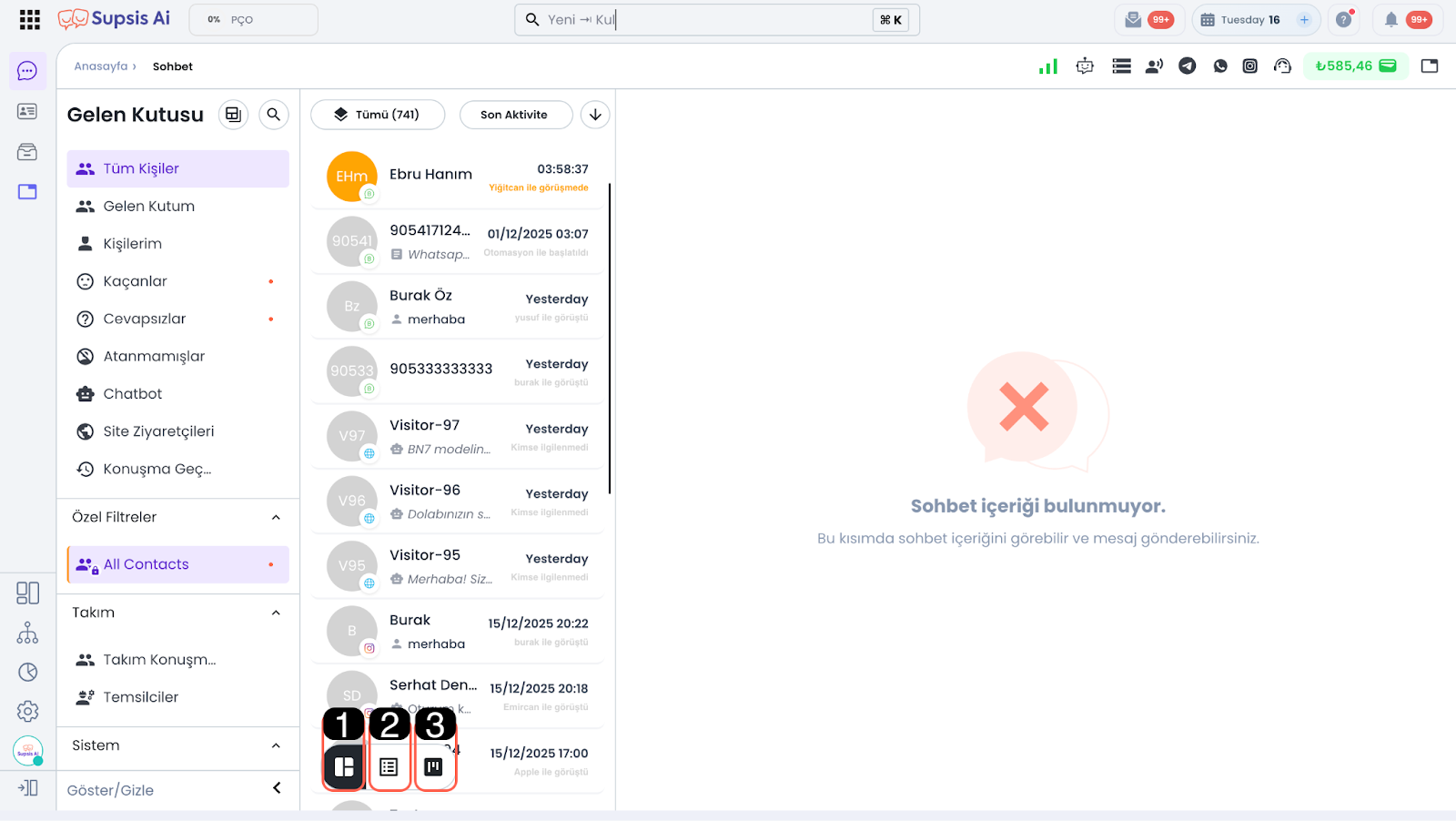Image resolution: width=1456 pixels, height=821 pixels.
Task: Click the help question mark icon
Action: [x=1343, y=19]
